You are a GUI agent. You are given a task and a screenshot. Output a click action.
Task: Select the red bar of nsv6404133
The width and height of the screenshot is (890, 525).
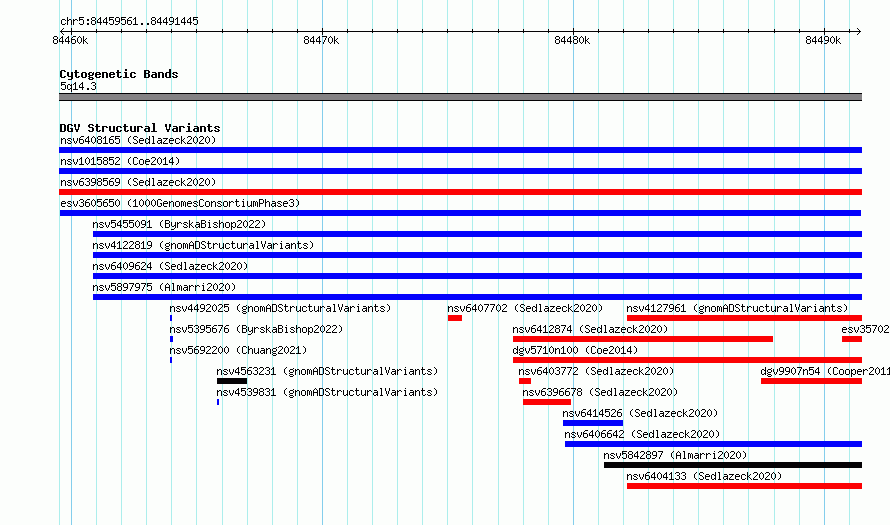744,486
